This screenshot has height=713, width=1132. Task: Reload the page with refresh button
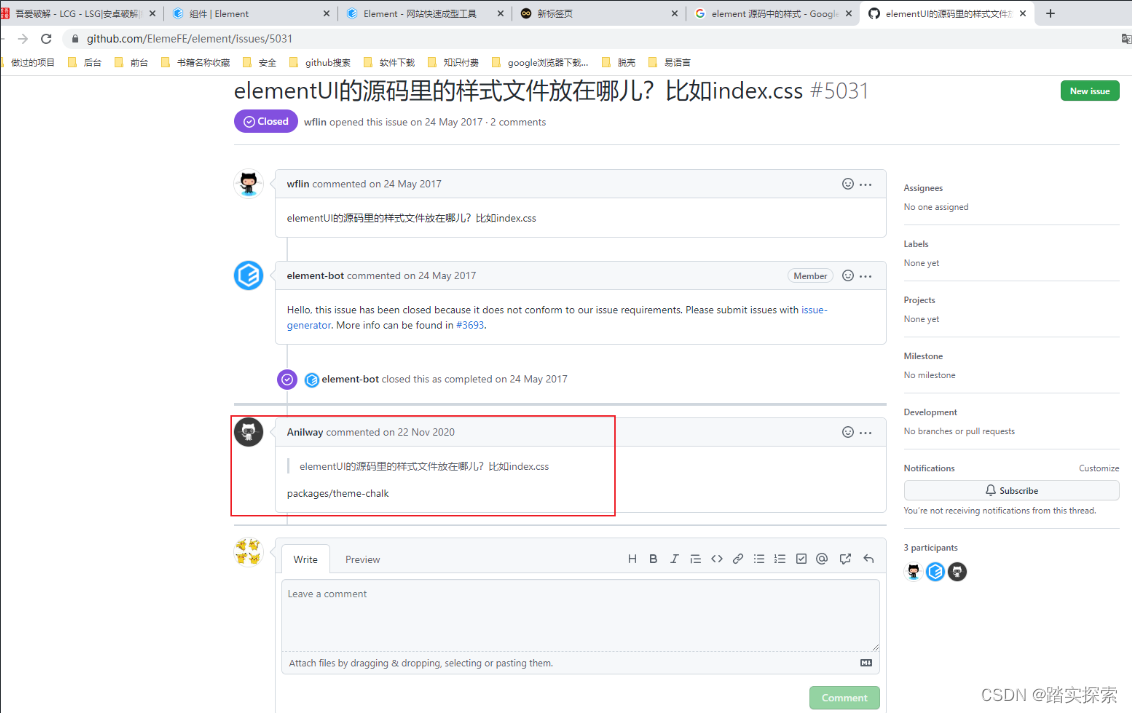pos(46,39)
